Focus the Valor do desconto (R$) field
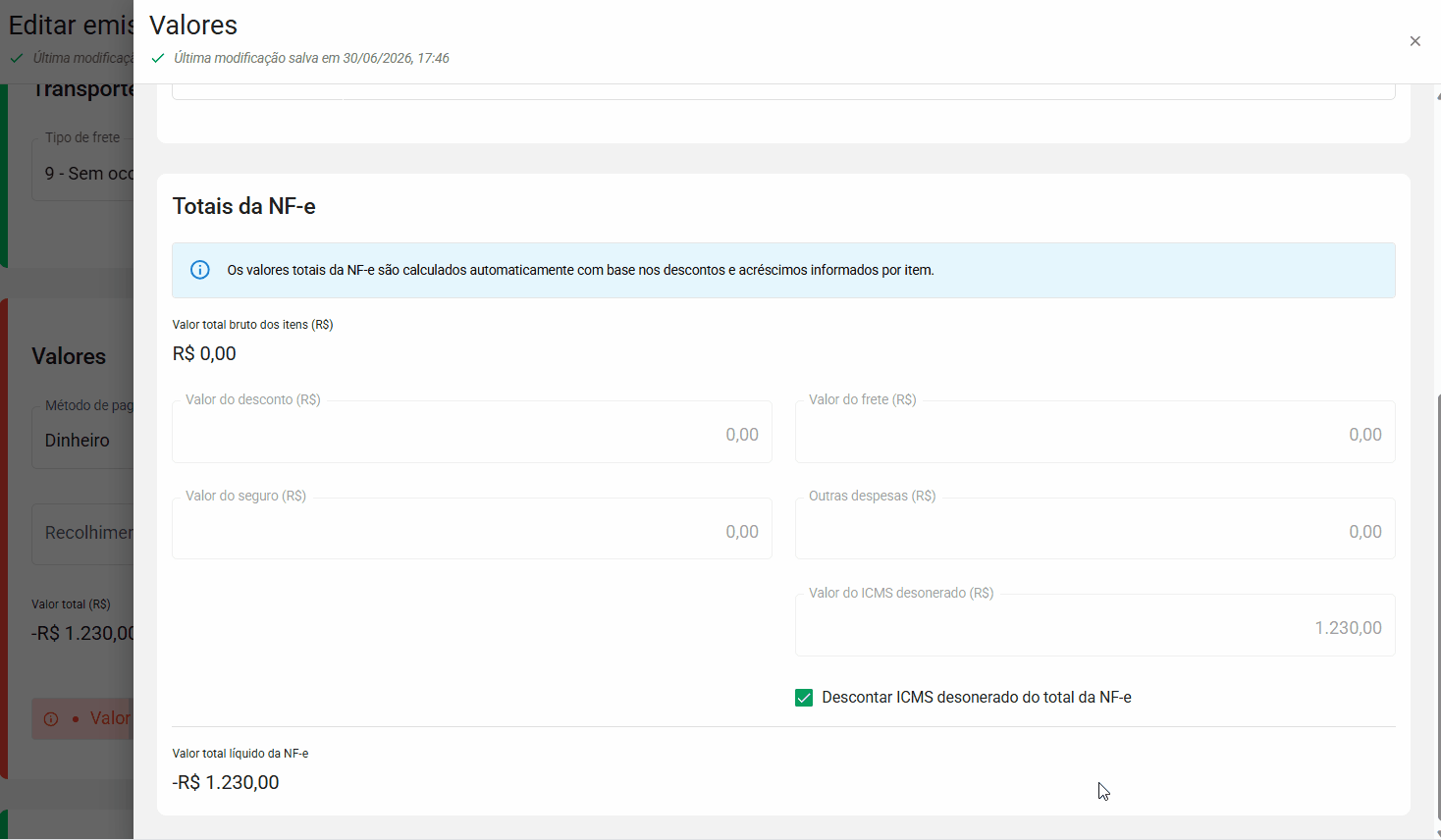The height and width of the screenshot is (840, 1441). (x=472, y=432)
